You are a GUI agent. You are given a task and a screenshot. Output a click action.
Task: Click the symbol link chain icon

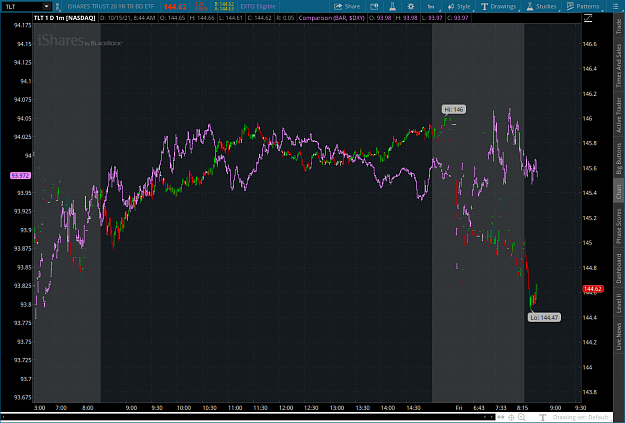(58, 6)
